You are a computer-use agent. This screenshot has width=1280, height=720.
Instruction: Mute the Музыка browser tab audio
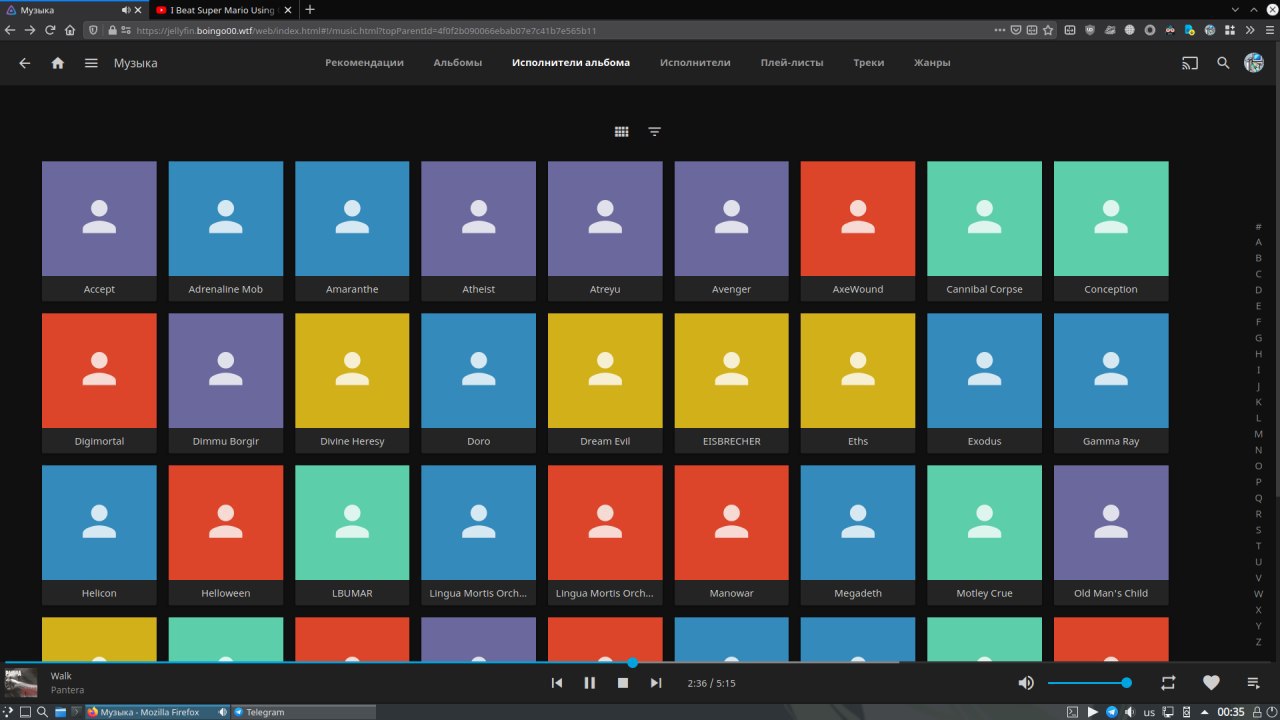127,9
